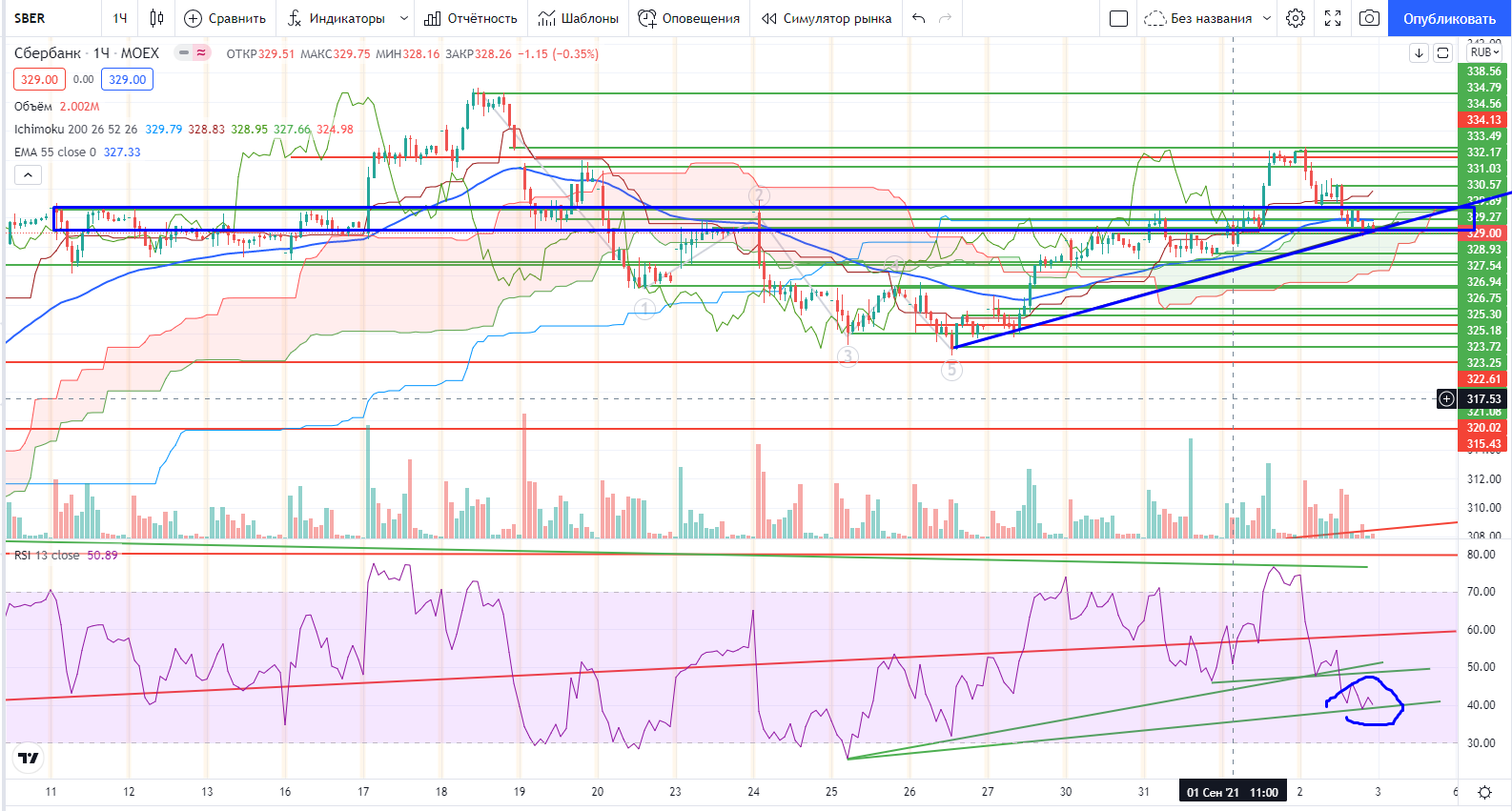This screenshot has width=1512, height=811.
Task: Open chart settings gear in top toolbar
Action: pyautogui.click(x=1295, y=18)
